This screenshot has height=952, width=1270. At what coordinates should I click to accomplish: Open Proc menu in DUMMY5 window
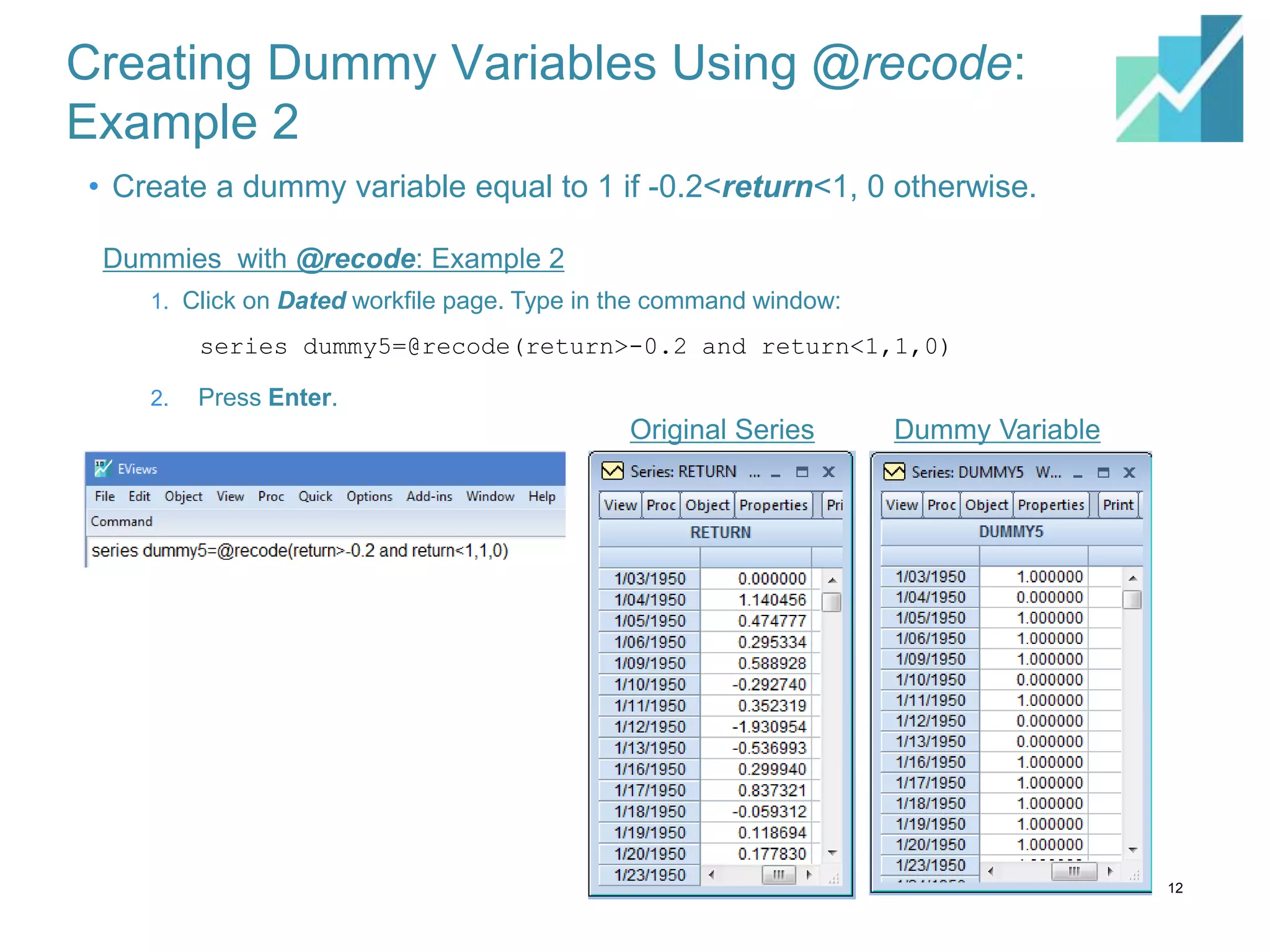tap(941, 505)
